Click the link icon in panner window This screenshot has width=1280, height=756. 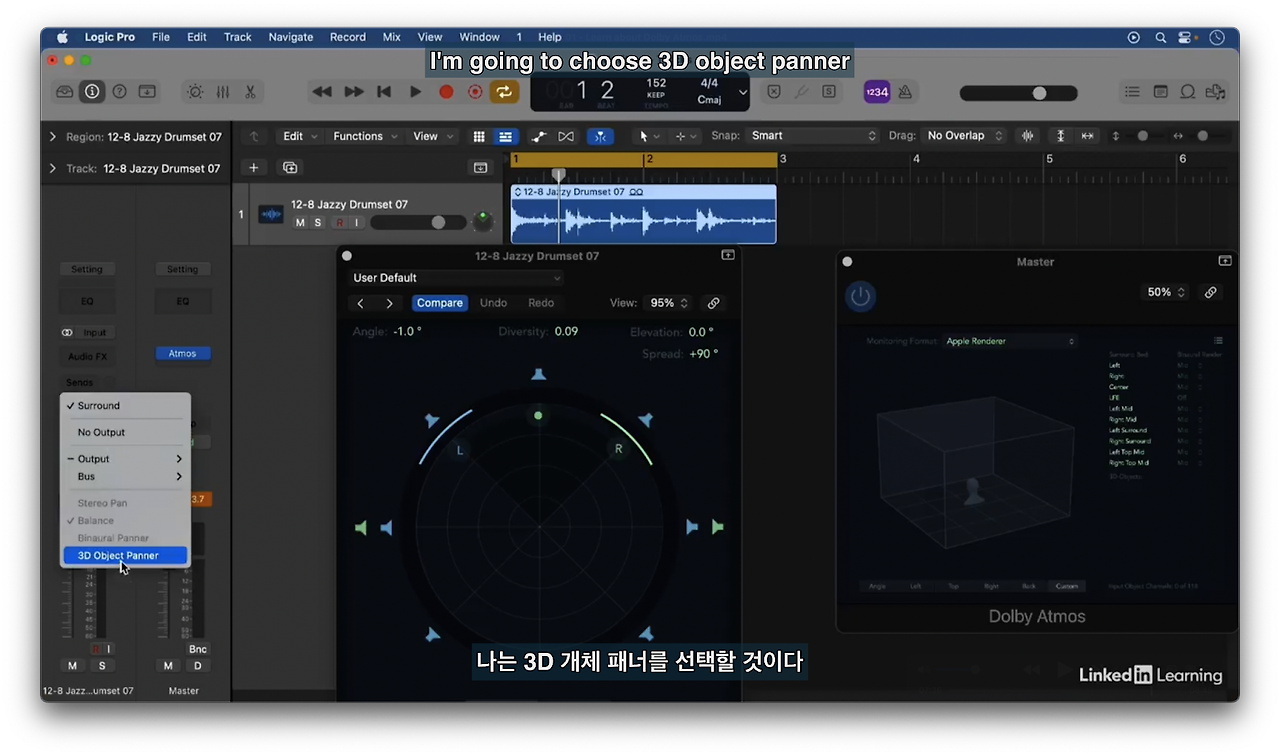click(x=713, y=303)
